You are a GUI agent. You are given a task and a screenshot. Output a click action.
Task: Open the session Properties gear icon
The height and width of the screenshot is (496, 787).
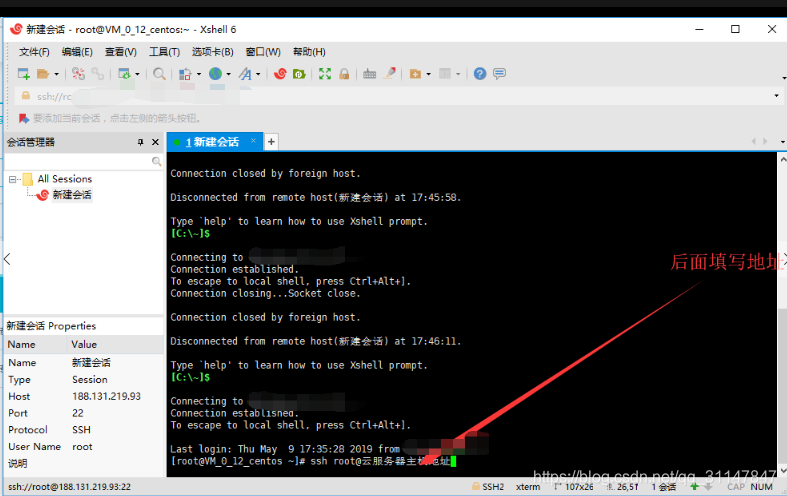[124, 74]
